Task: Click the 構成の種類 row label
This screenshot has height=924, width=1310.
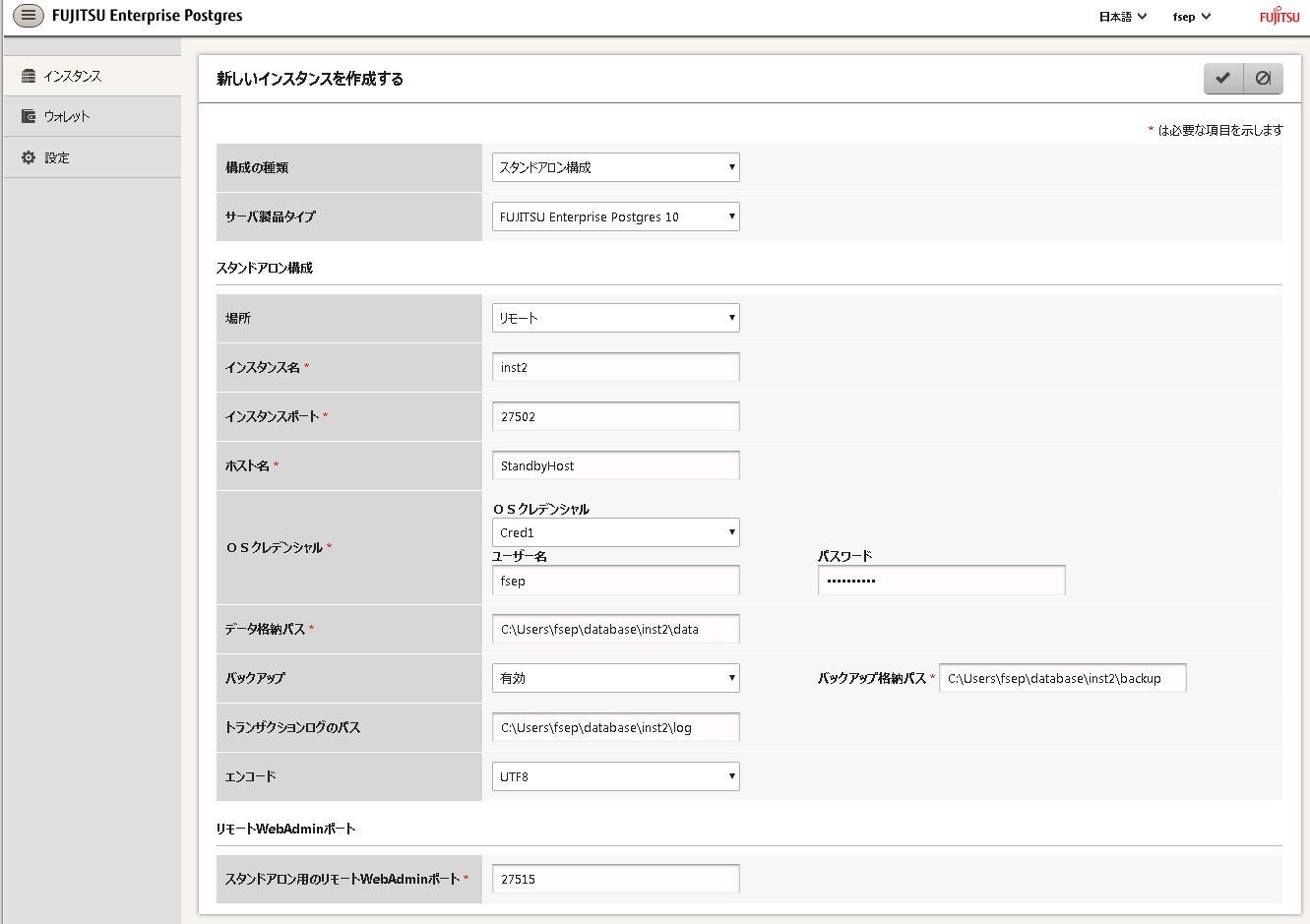Action: 257,167
